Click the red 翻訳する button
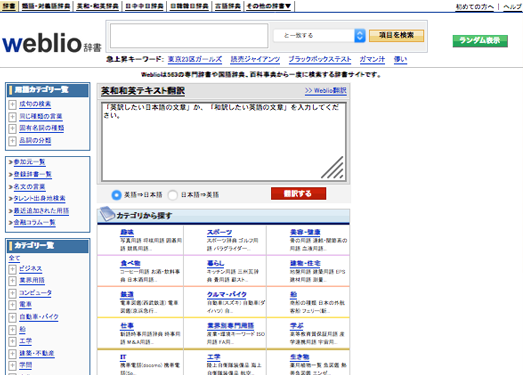The width and height of the screenshot is (523, 375). click(x=299, y=194)
